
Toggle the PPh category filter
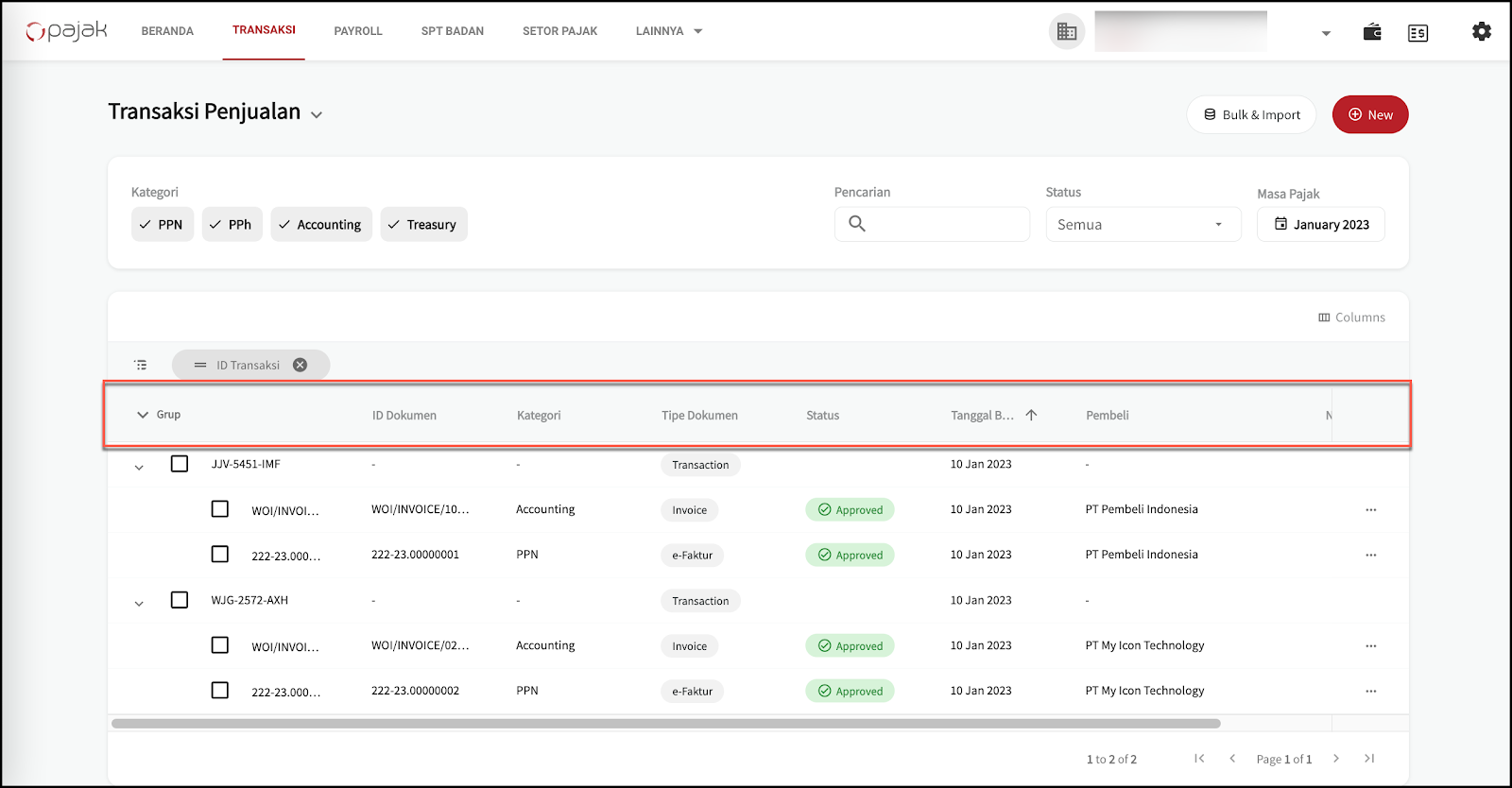pyautogui.click(x=232, y=224)
